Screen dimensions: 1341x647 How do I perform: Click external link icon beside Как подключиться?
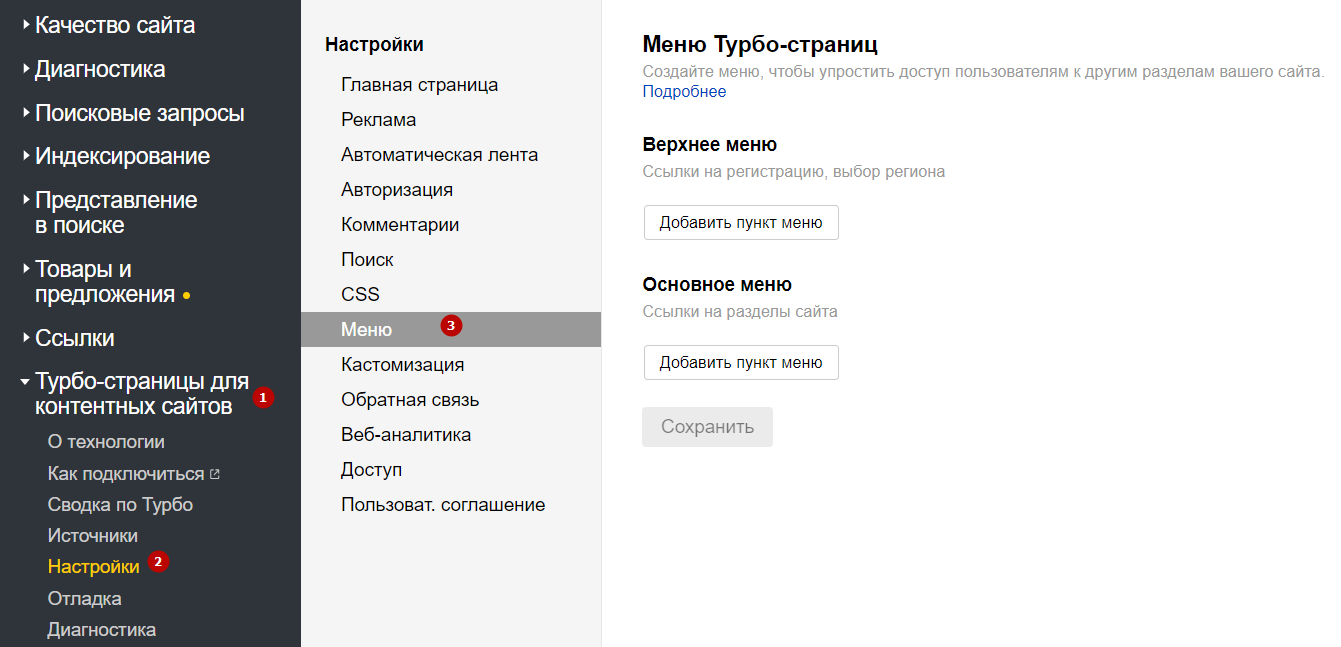[x=214, y=474]
